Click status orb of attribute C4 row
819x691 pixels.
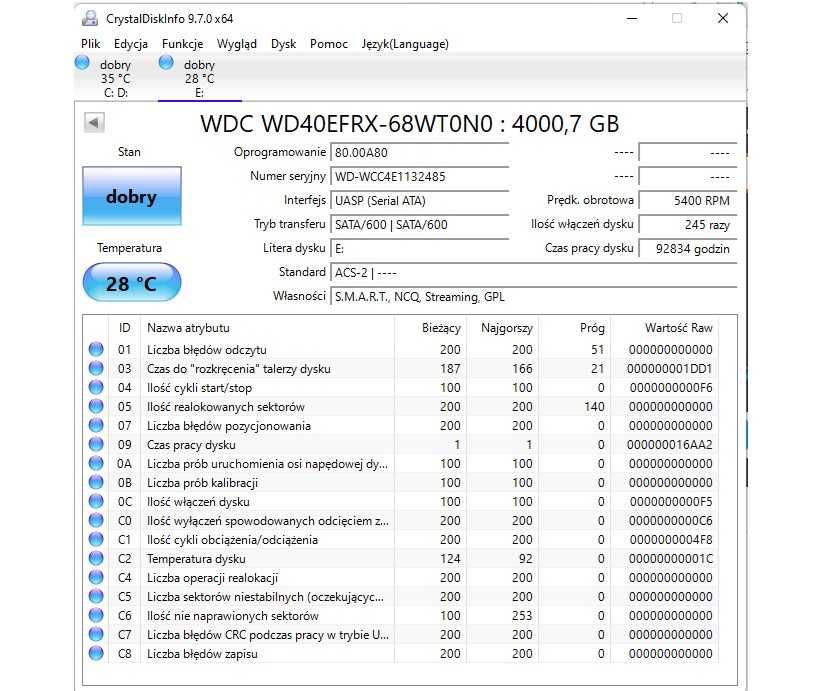click(96, 577)
